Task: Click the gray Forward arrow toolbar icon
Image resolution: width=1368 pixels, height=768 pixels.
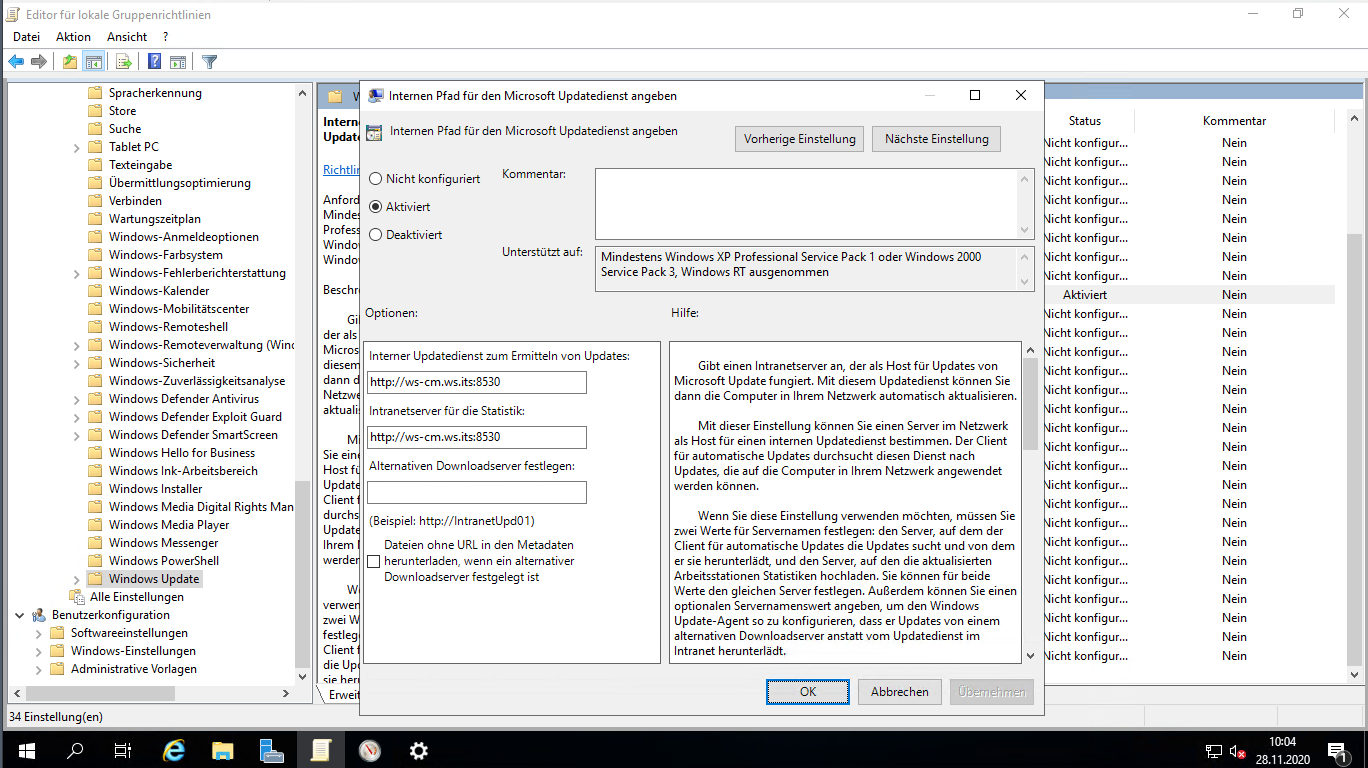Action: tap(39, 62)
